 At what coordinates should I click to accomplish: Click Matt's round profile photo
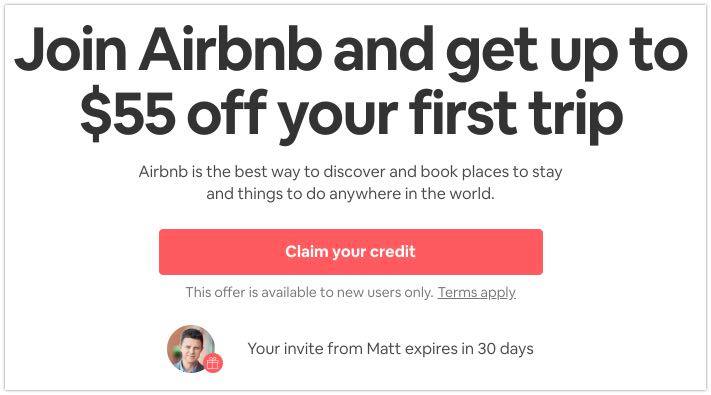(x=191, y=348)
